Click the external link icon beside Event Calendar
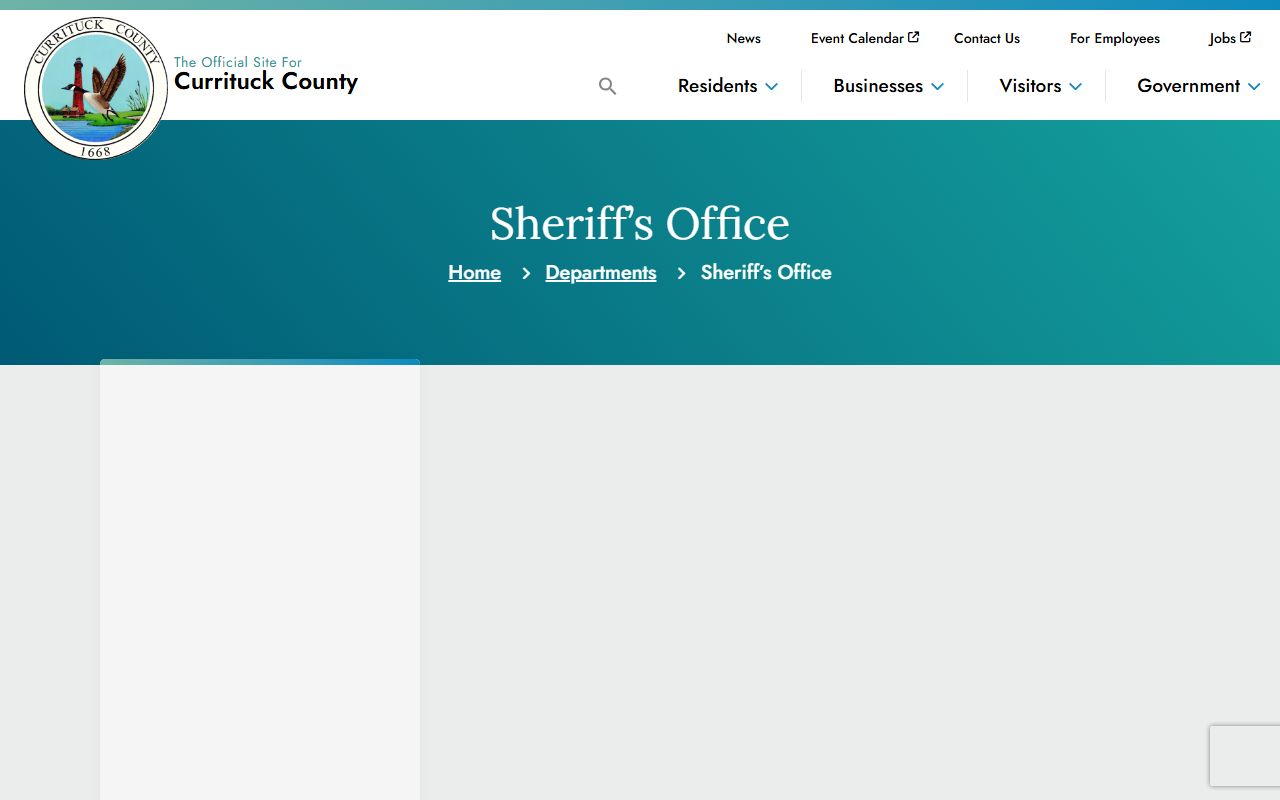Screen dimensions: 1280x800 [x=913, y=37]
